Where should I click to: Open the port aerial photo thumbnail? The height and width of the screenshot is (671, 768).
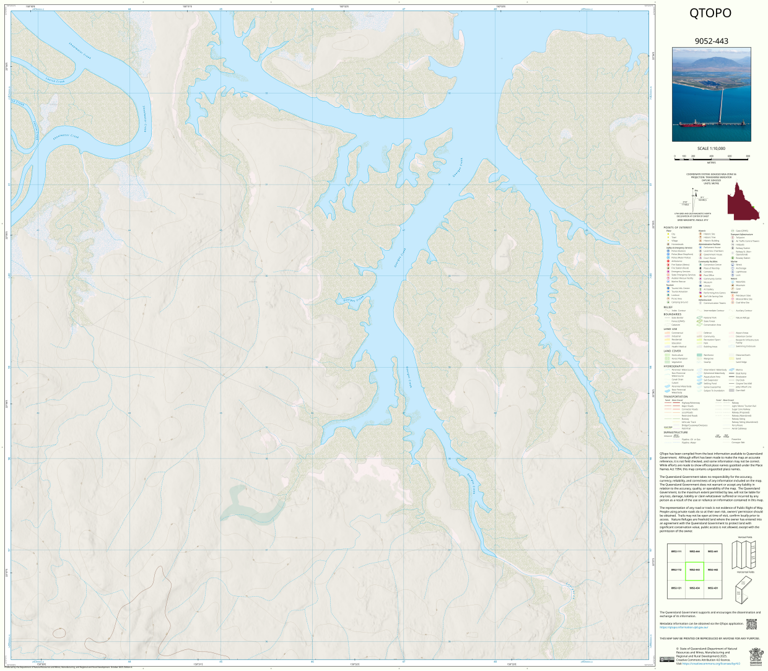click(x=711, y=95)
